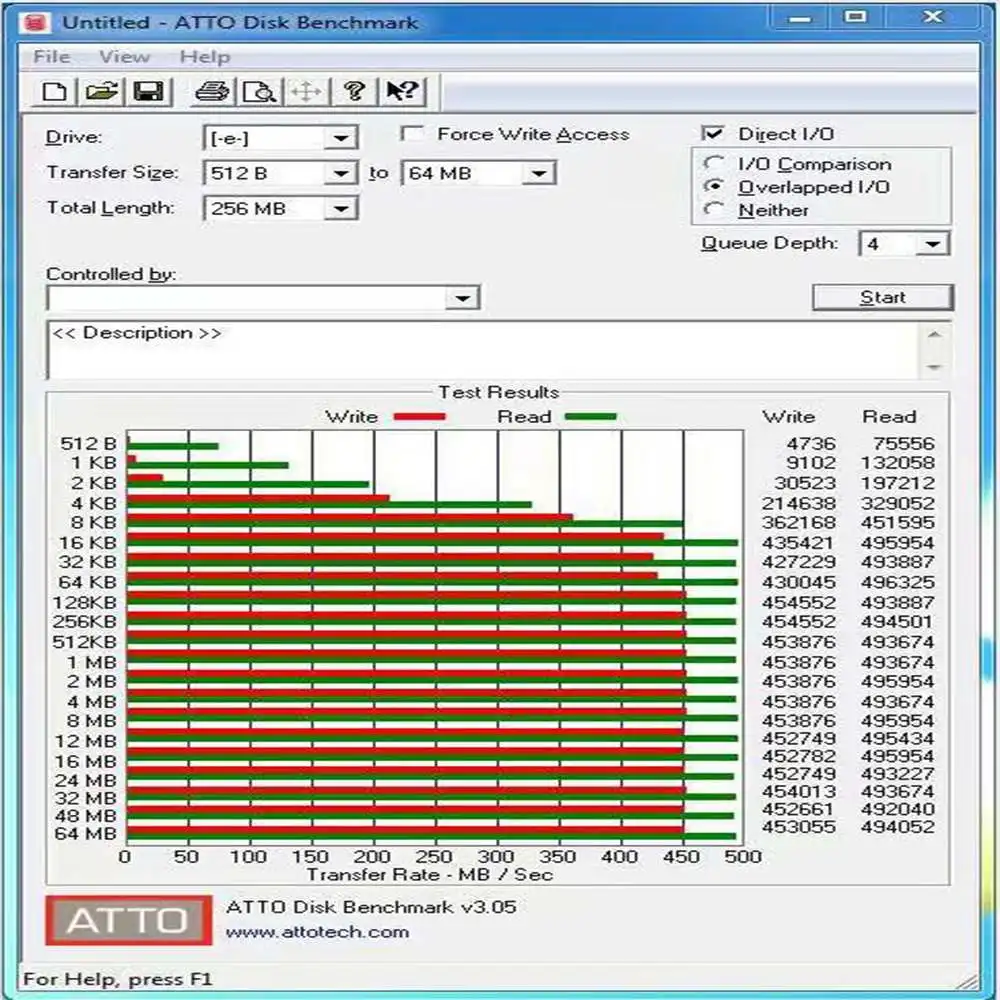The image size is (1000, 1000).
Task: Maximize the ATTO Disk Benchmark window
Action: click(x=855, y=17)
